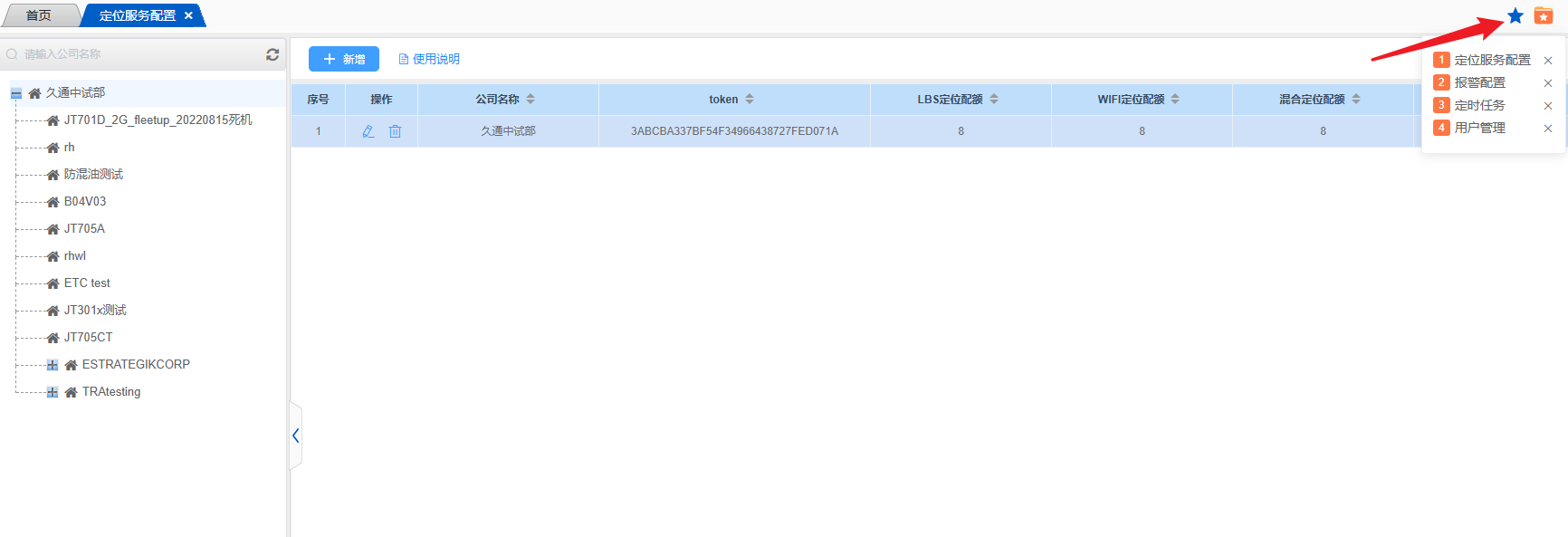Click the company name search field
The height and width of the screenshot is (537, 1568).
pos(136,54)
